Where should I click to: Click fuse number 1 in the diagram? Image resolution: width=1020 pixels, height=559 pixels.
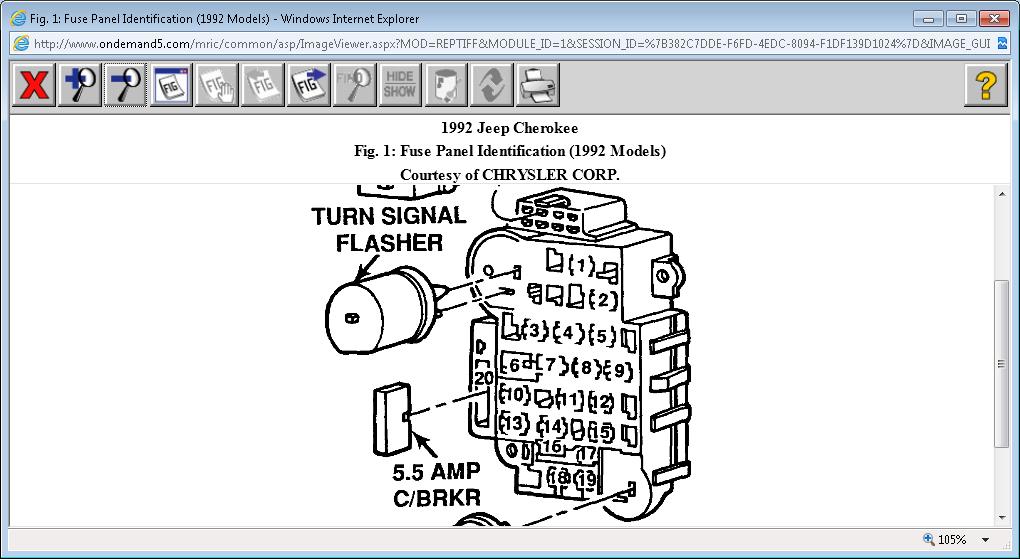[582, 265]
